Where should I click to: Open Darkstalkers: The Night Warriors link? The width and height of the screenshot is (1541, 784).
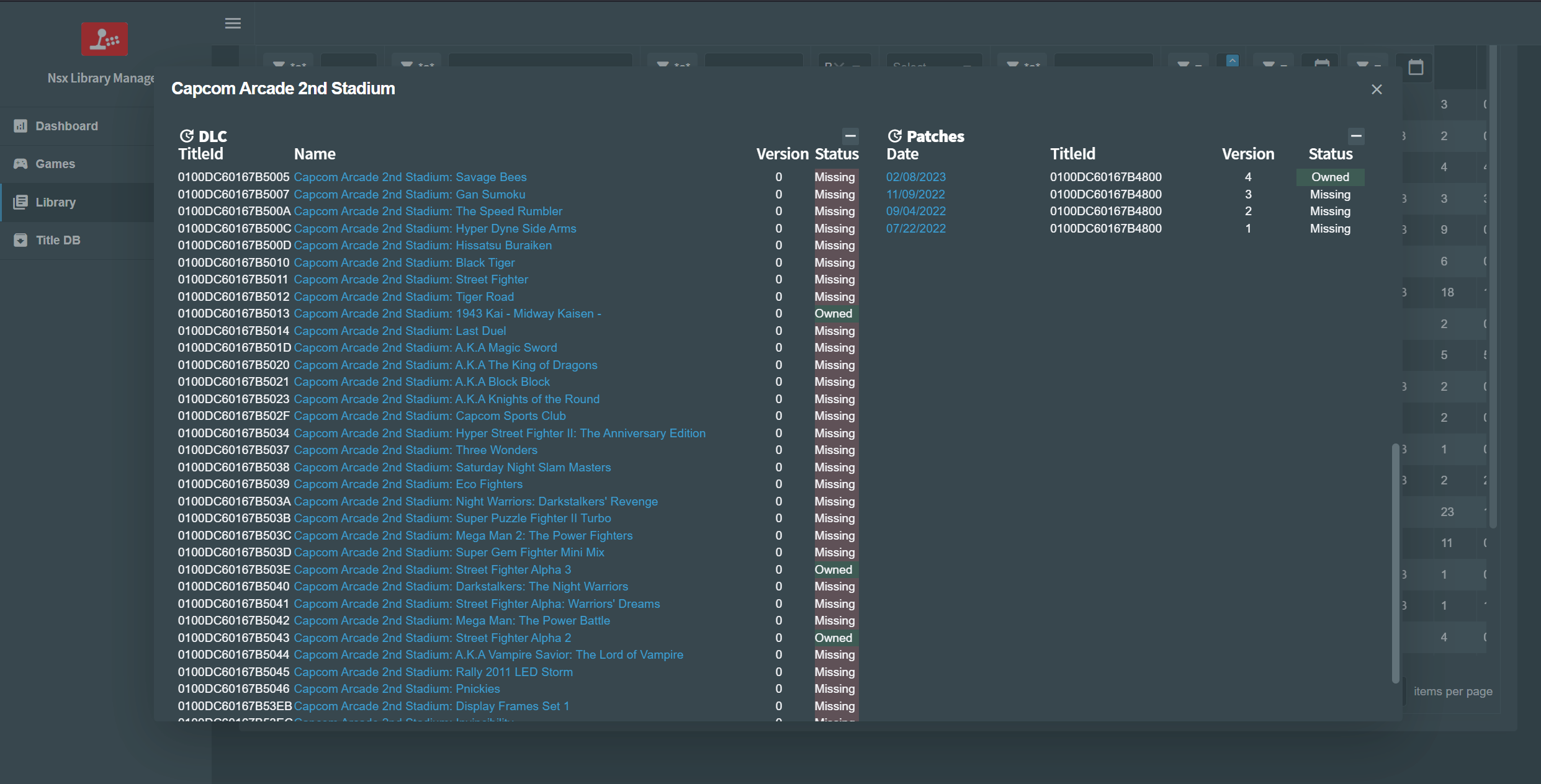461,586
